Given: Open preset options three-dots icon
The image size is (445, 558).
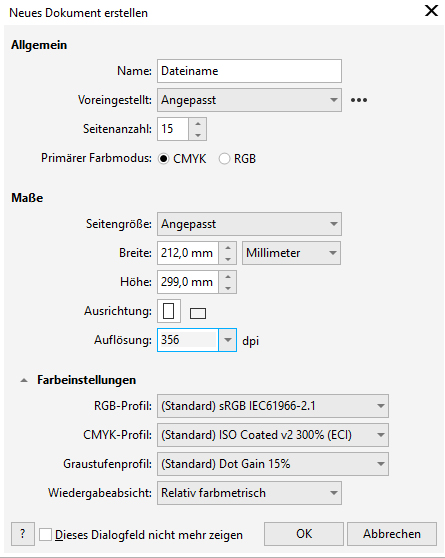Looking at the screenshot, I should pos(358,100).
